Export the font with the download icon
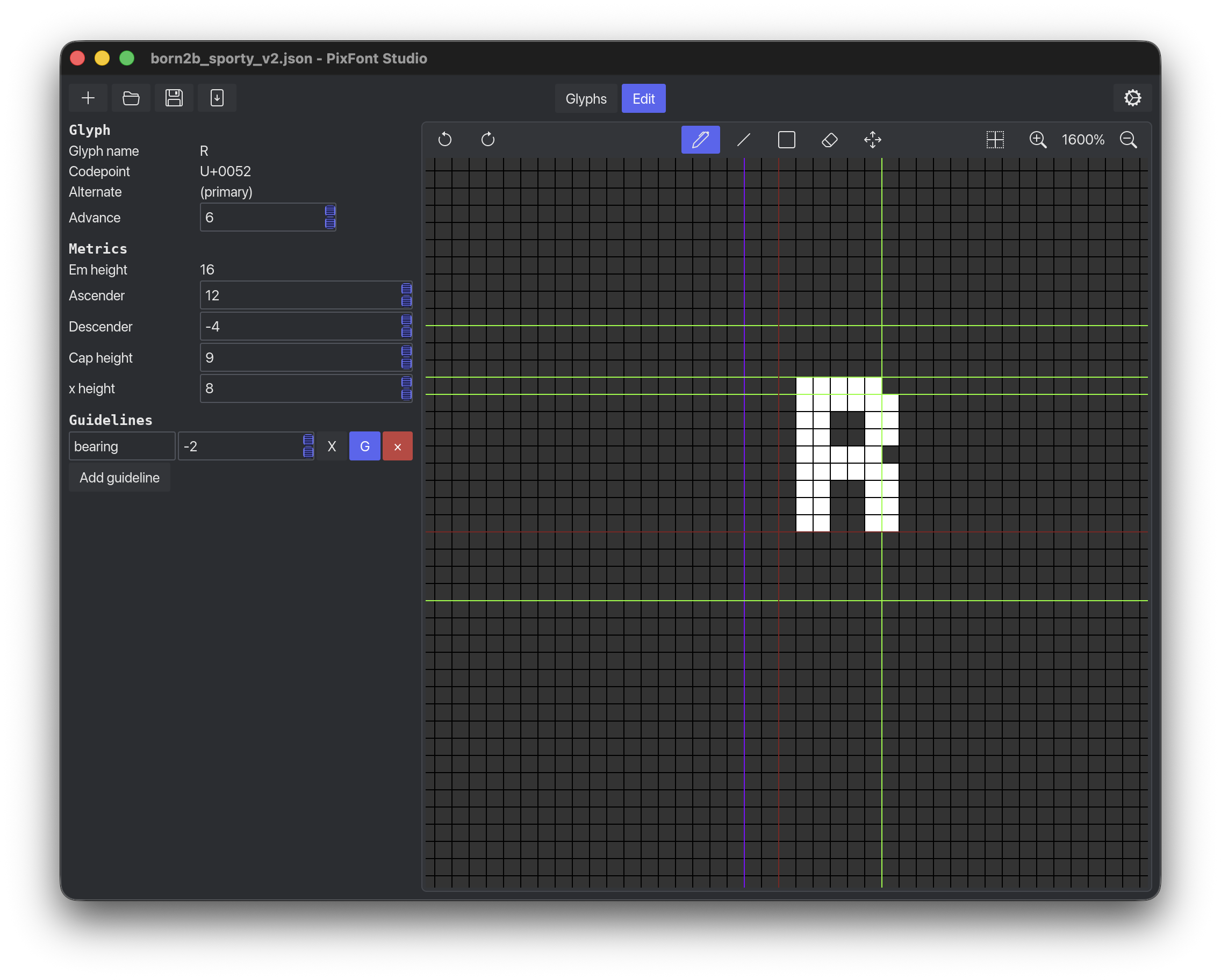Screen dimensions: 1221x980 217,98
